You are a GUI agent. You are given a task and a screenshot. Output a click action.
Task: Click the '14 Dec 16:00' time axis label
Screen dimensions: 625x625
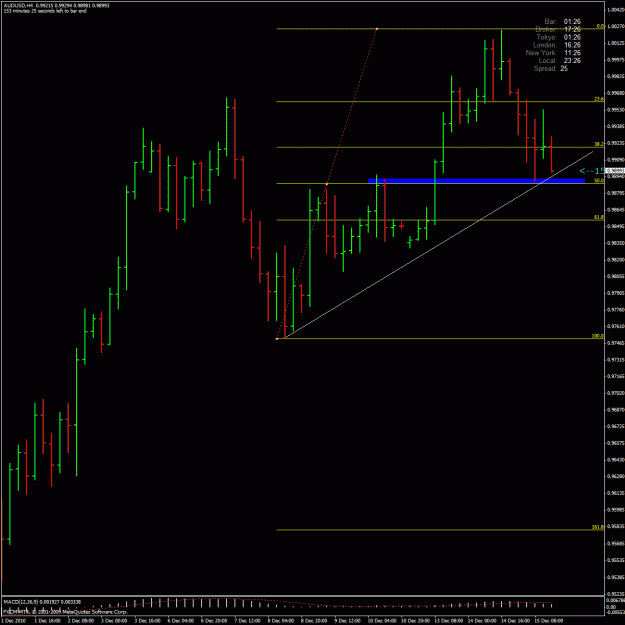click(514, 621)
